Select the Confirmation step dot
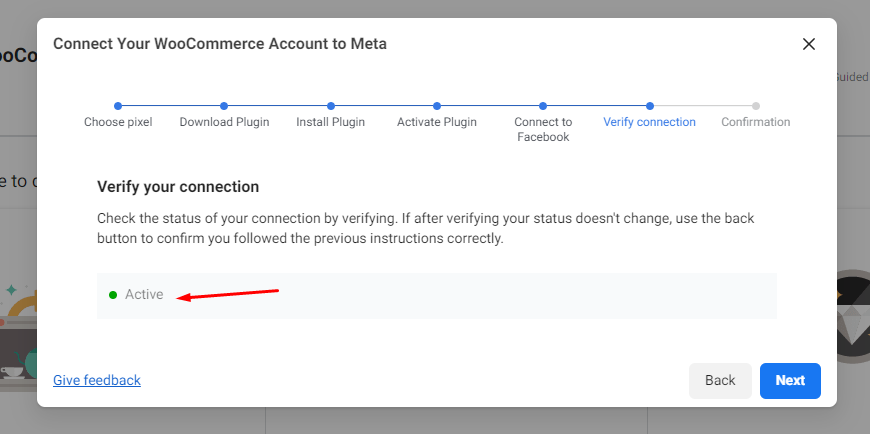 756,106
